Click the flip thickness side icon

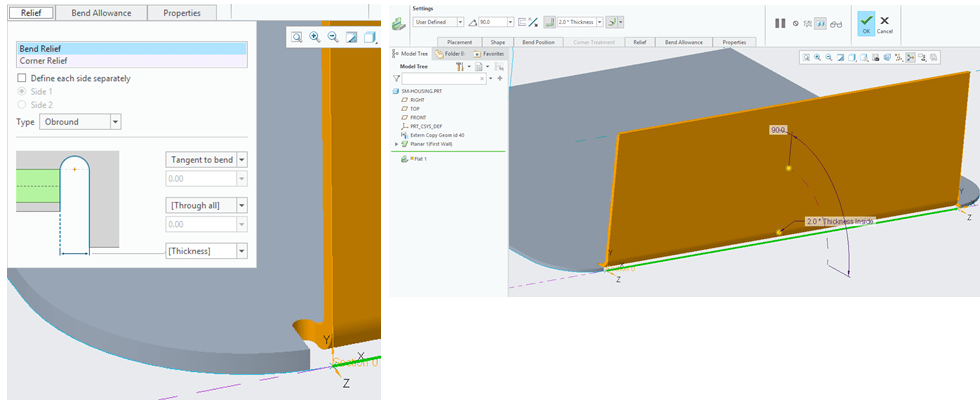pos(532,21)
